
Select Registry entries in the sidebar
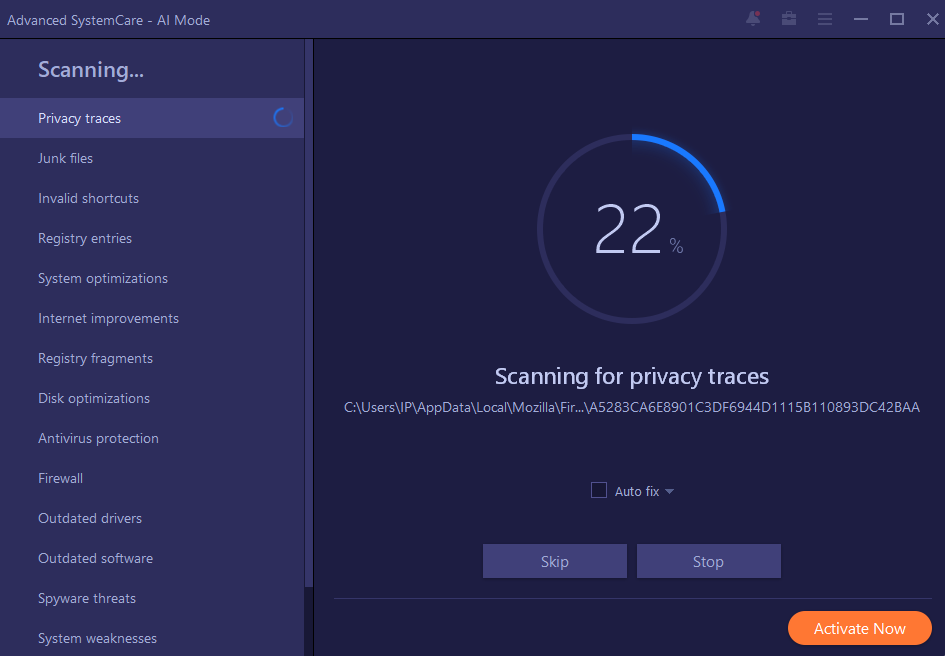click(x=85, y=238)
